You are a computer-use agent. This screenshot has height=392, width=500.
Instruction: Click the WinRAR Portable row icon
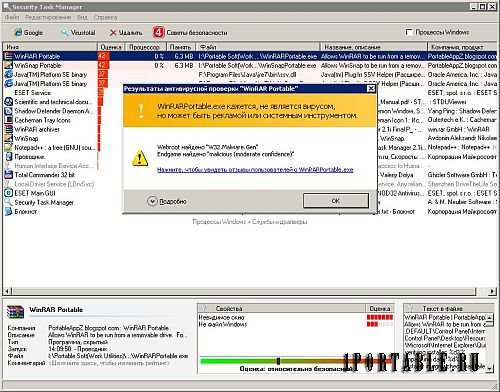9,56
